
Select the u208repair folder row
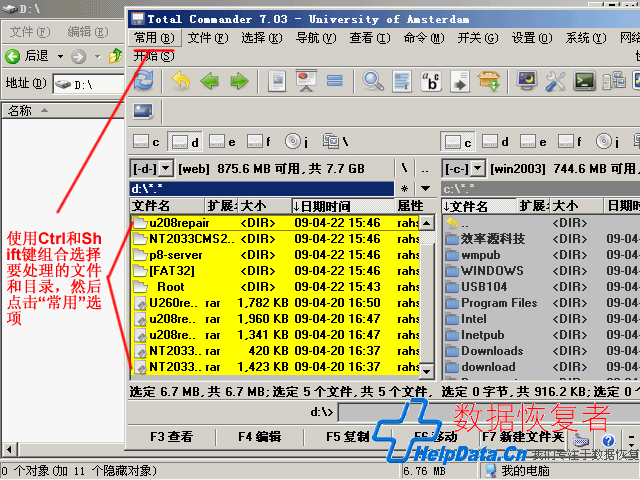click(x=275, y=223)
